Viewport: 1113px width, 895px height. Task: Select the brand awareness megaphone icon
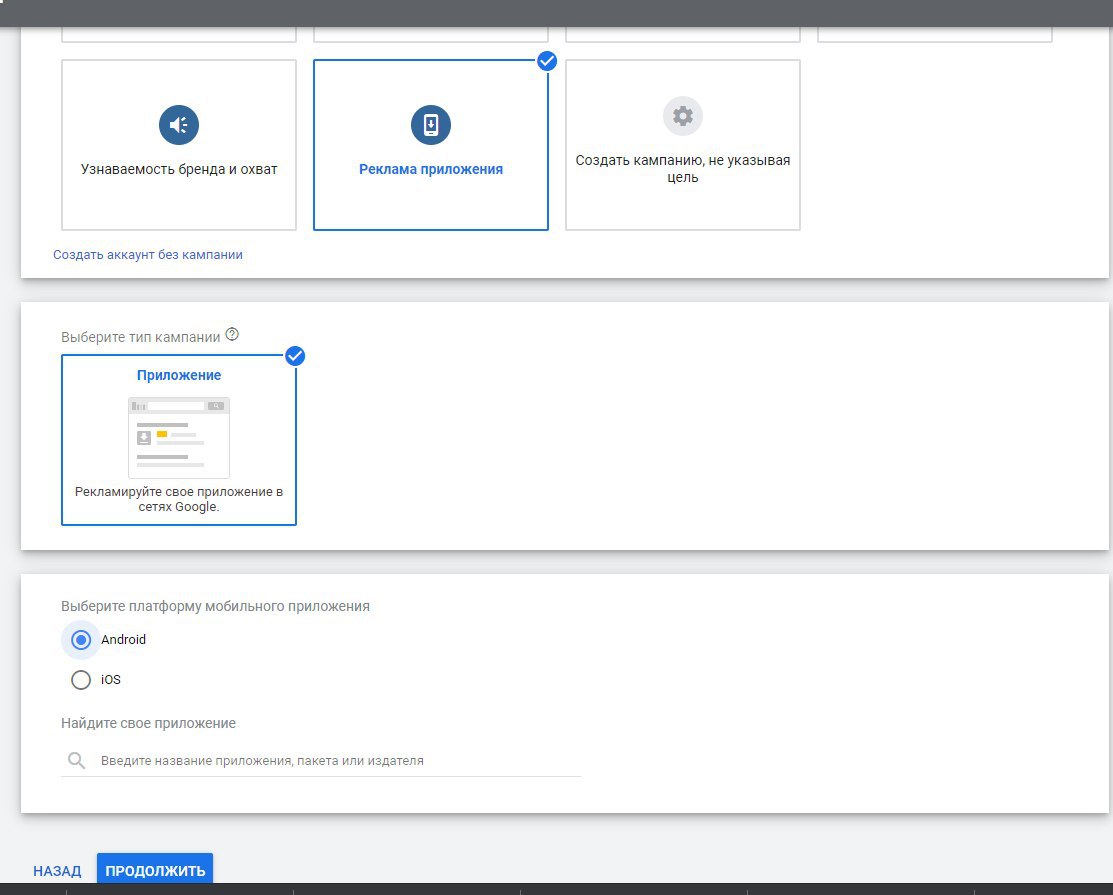click(x=179, y=125)
